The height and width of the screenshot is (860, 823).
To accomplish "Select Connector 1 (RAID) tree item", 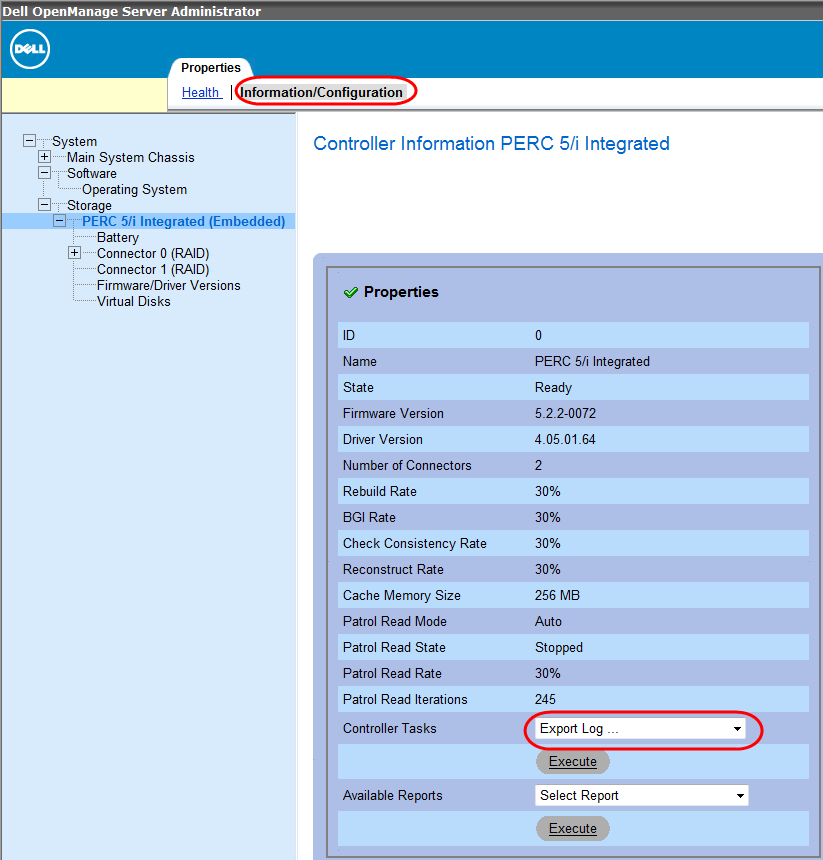I will click(153, 269).
